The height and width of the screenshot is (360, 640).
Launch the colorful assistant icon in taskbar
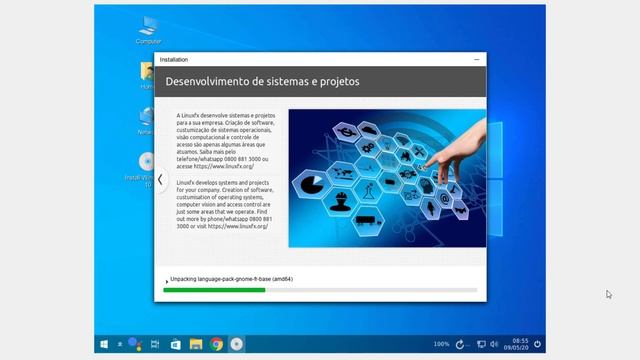134,344
